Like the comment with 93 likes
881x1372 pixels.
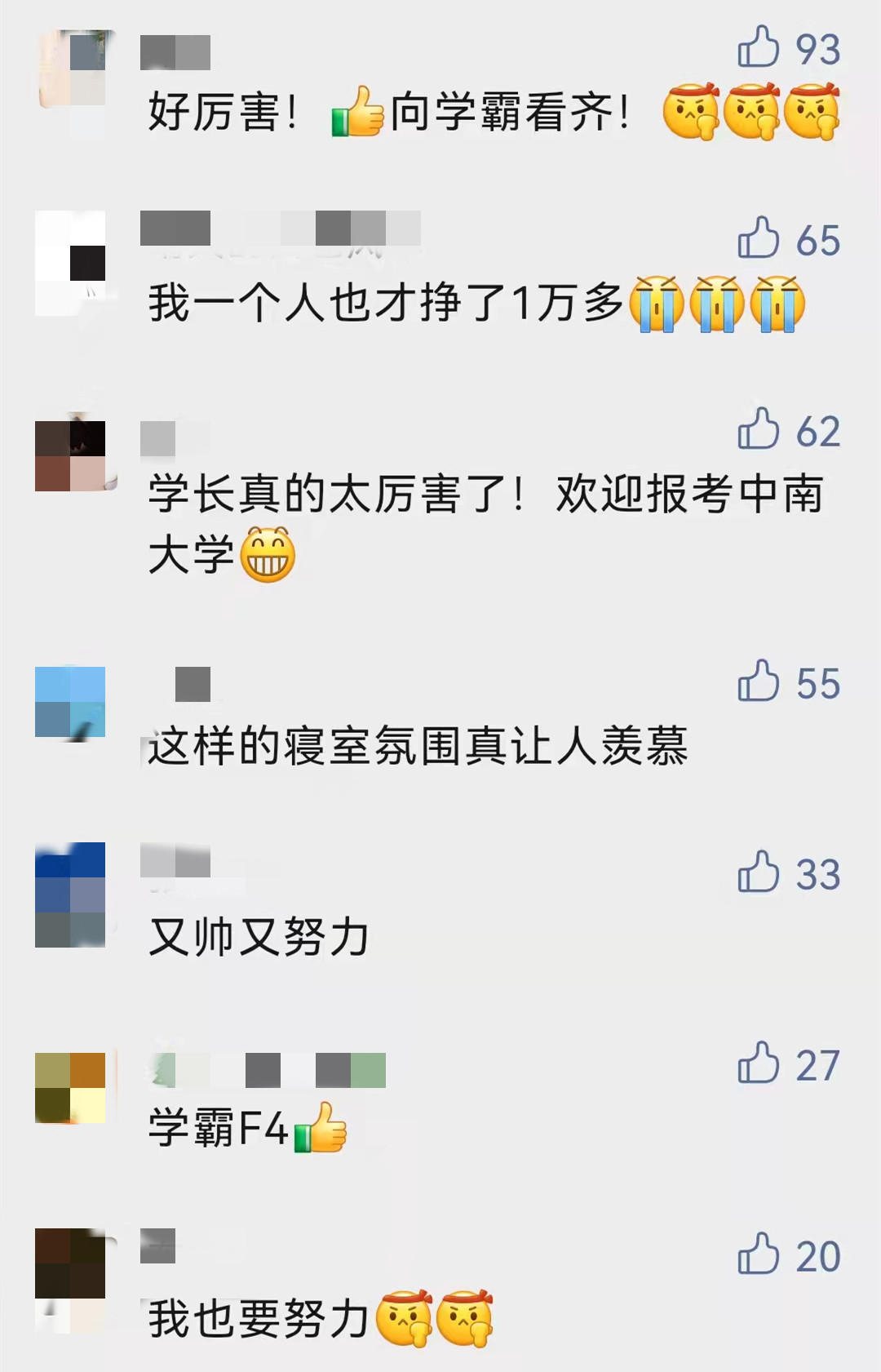click(759, 47)
